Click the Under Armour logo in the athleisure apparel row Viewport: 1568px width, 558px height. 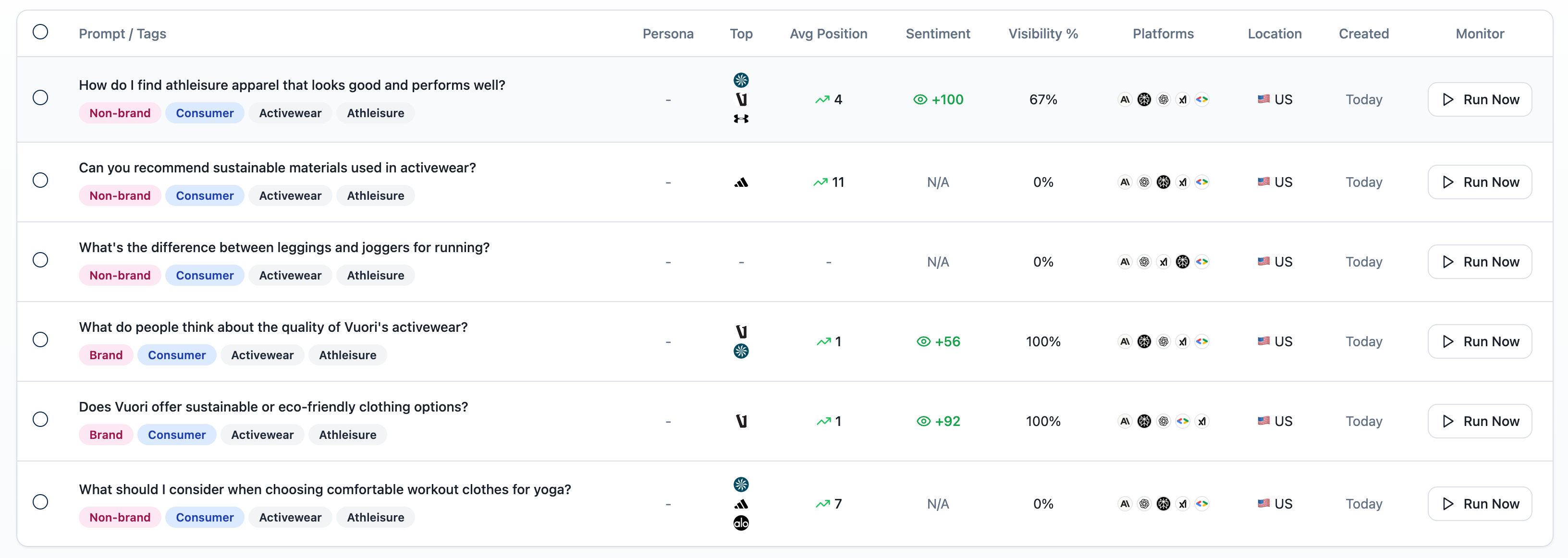tap(741, 119)
